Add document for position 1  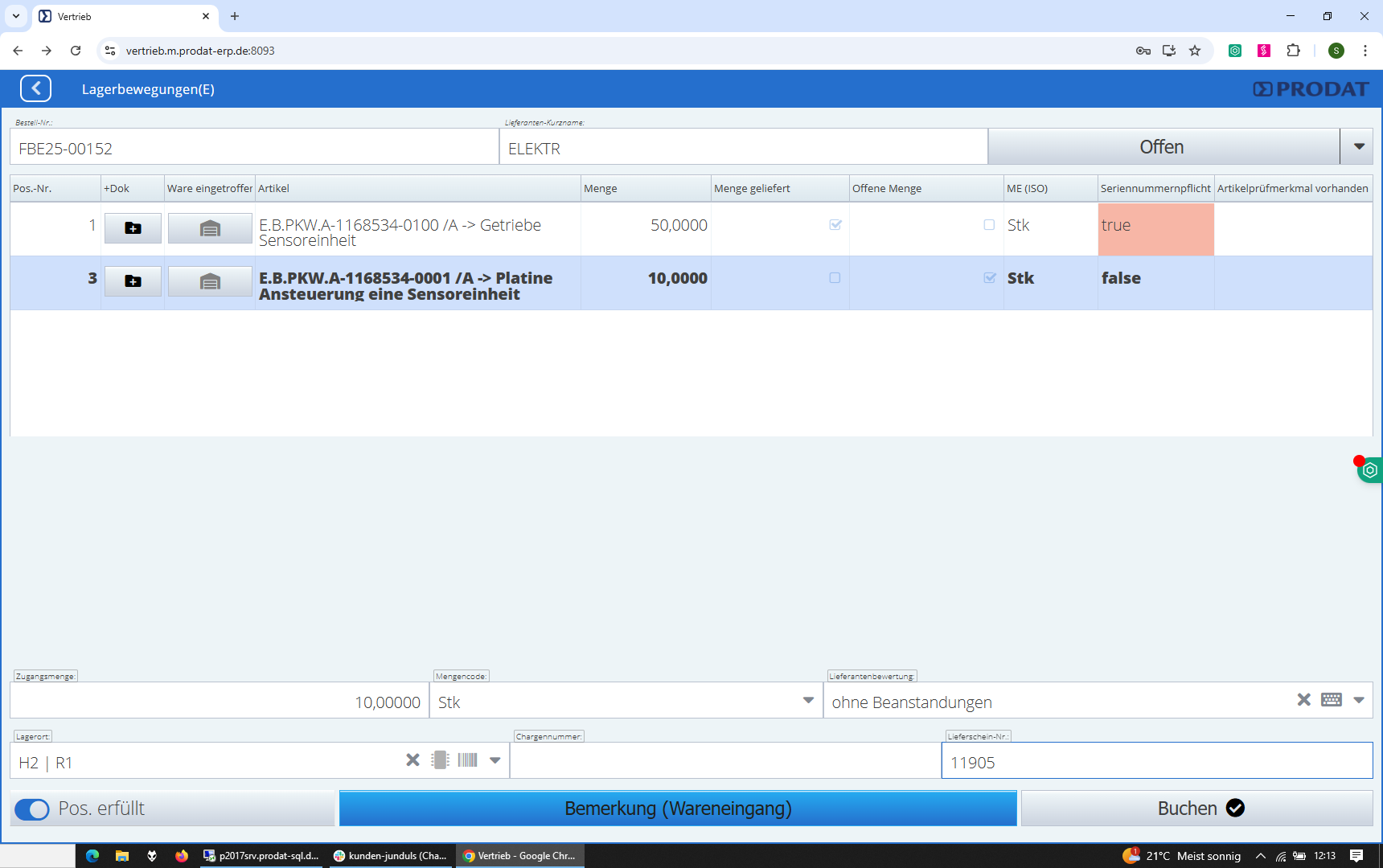(133, 228)
